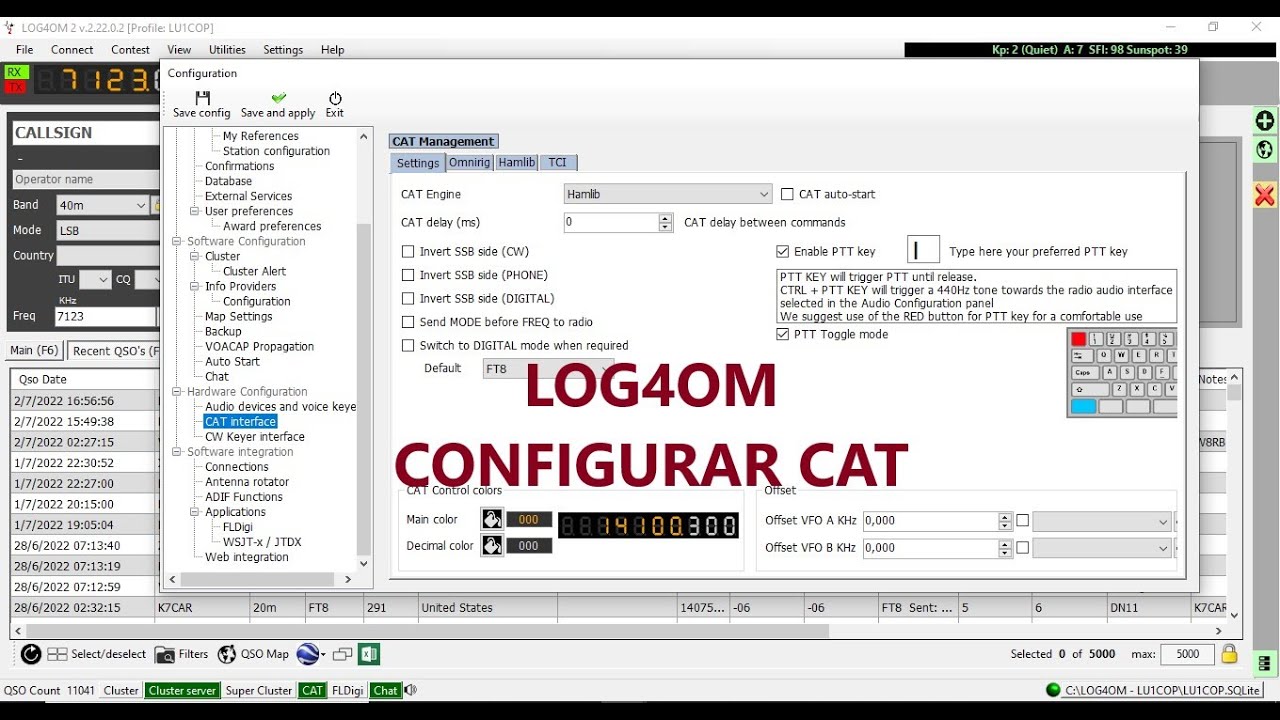
Task: Check the Offset VFO A checkbox
Action: click(1022, 520)
